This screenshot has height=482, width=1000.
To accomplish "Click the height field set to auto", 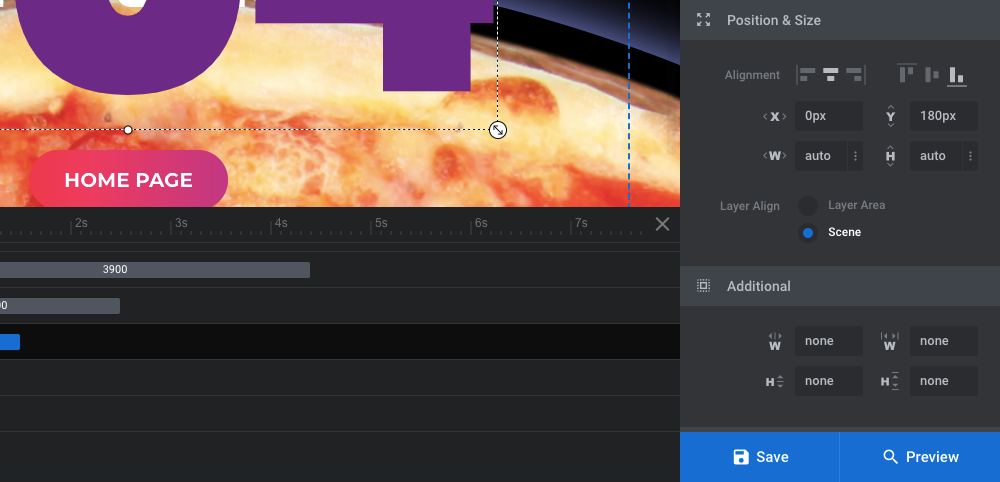I will pyautogui.click(x=936, y=156).
